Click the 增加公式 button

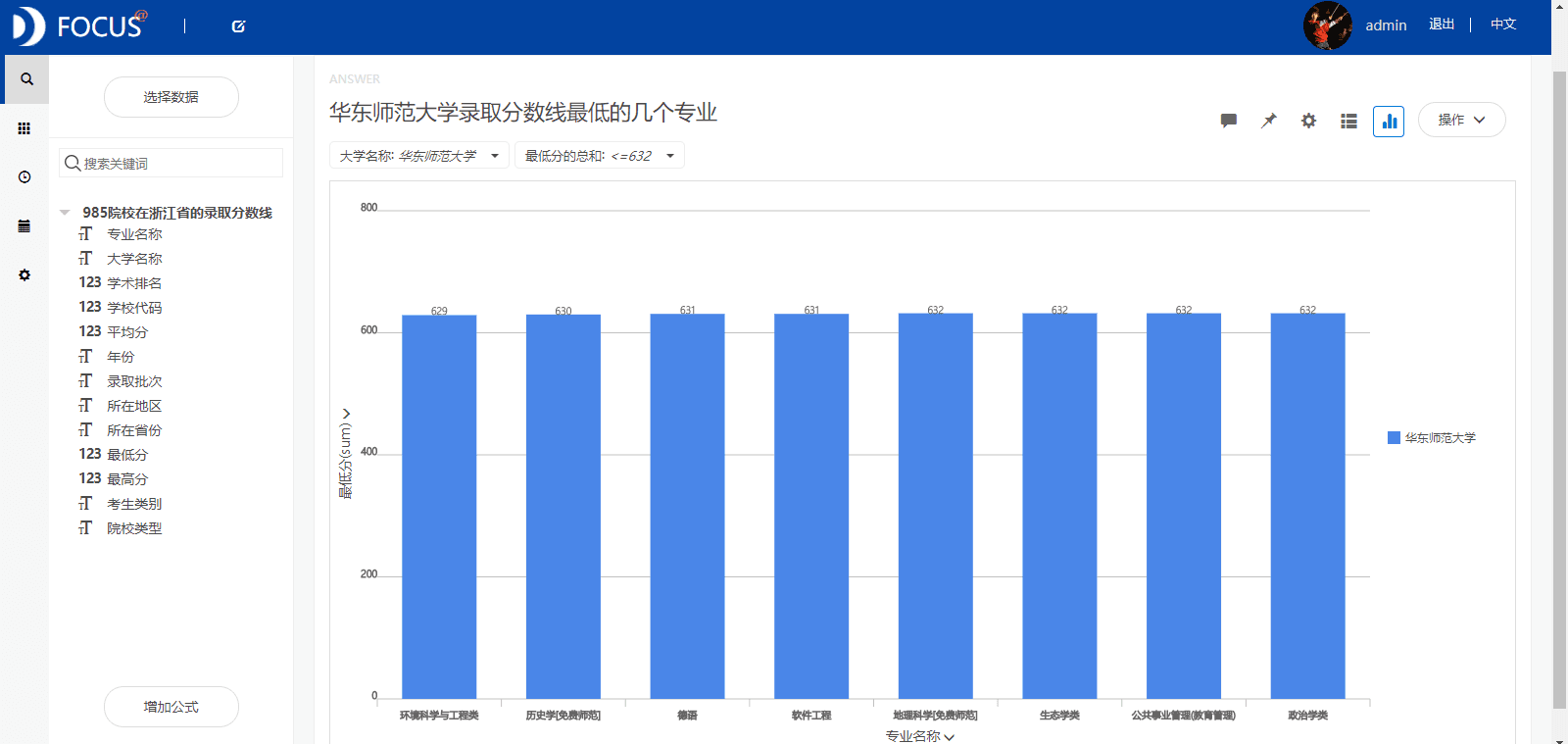click(171, 707)
